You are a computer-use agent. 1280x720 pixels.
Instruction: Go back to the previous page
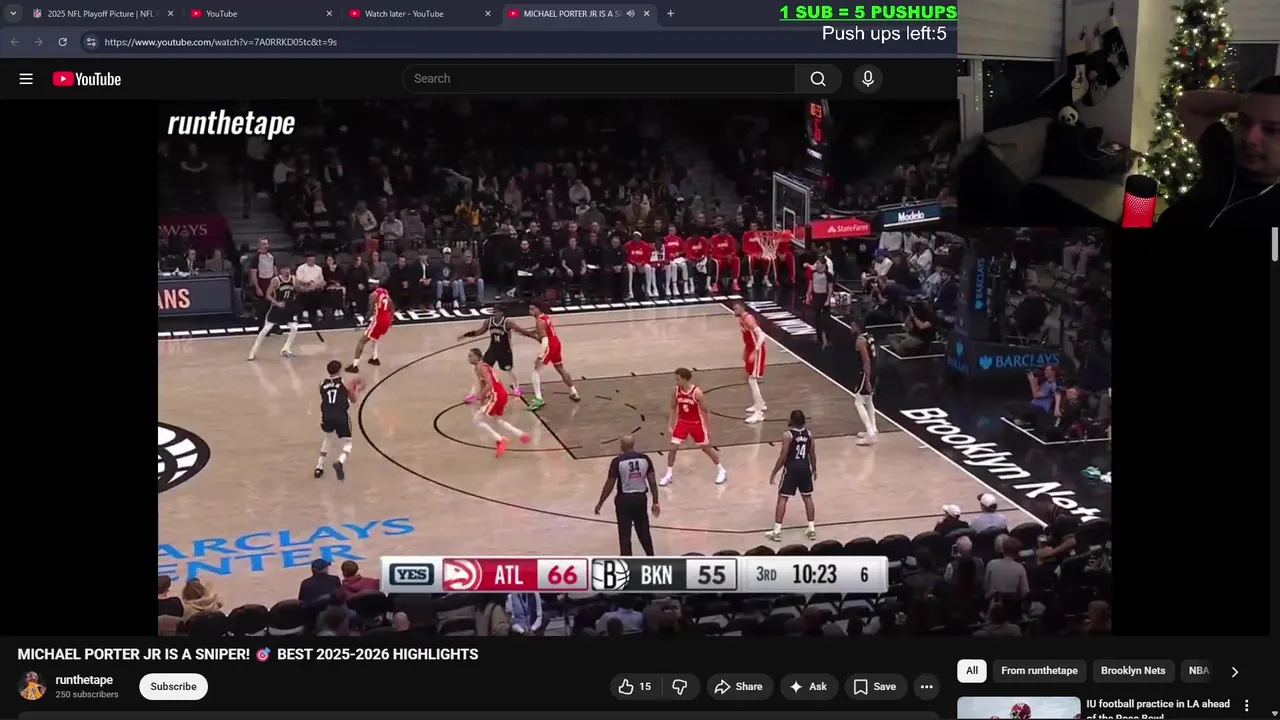point(15,42)
